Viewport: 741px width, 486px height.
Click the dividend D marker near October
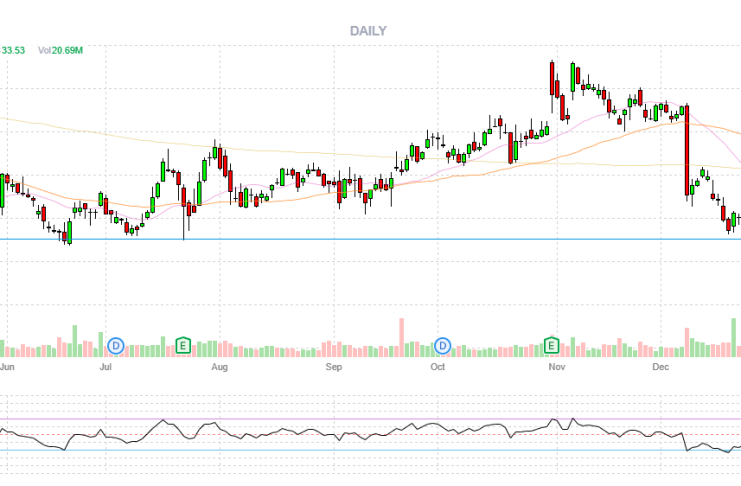(x=443, y=346)
